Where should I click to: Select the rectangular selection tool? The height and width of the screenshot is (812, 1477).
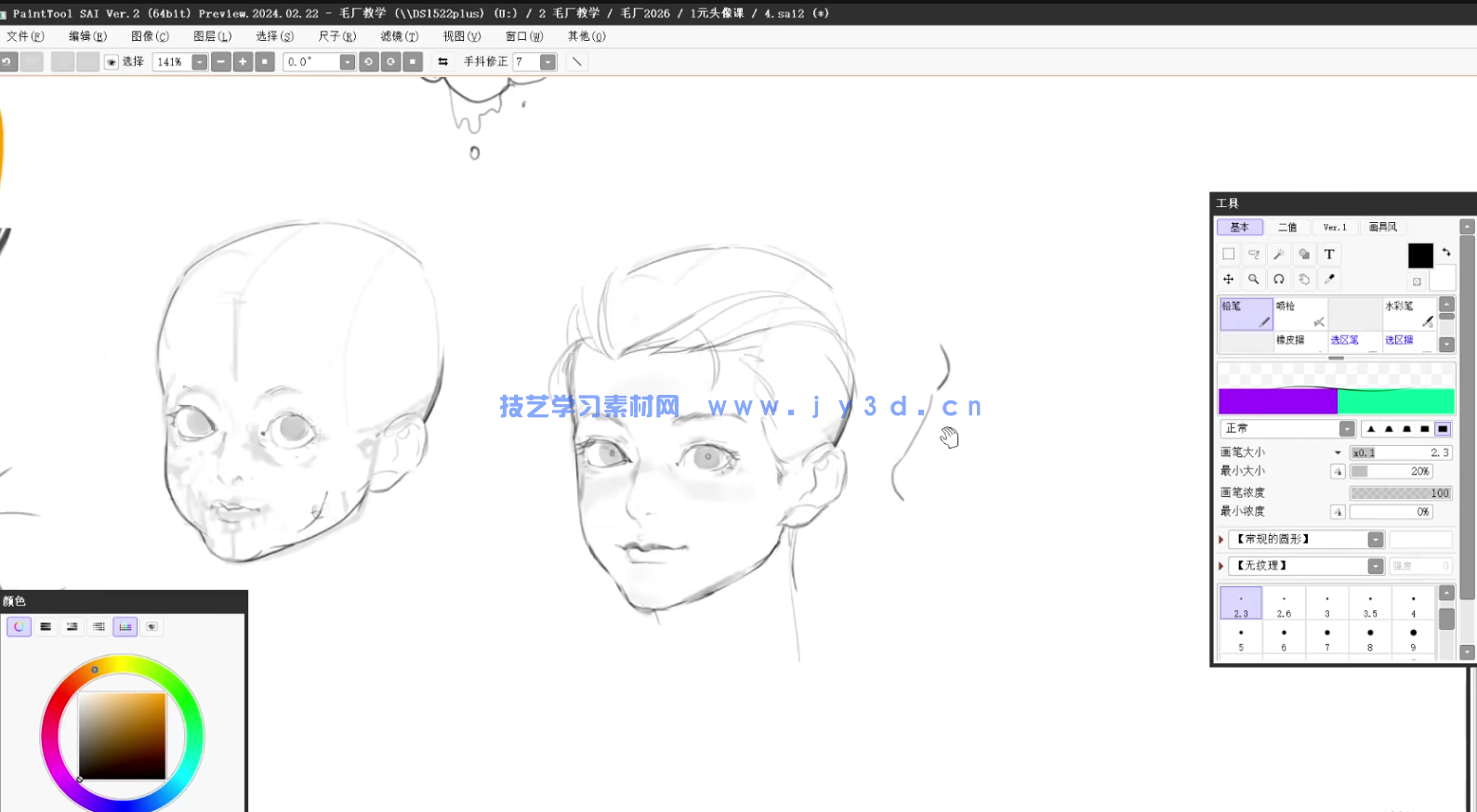(x=1229, y=255)
